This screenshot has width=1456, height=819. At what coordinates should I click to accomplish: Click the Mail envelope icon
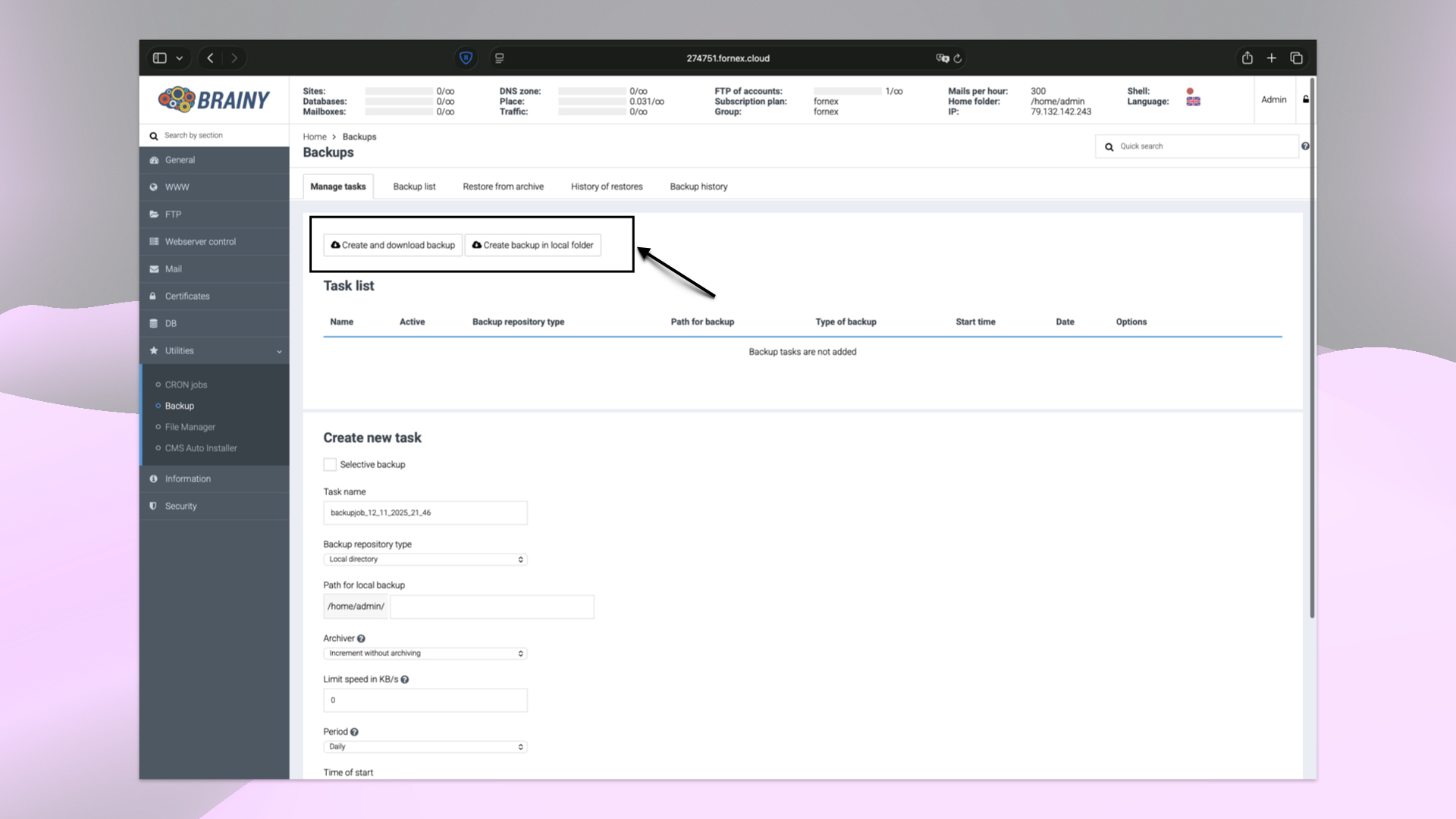pyautogui.click(x=154, y=268)
